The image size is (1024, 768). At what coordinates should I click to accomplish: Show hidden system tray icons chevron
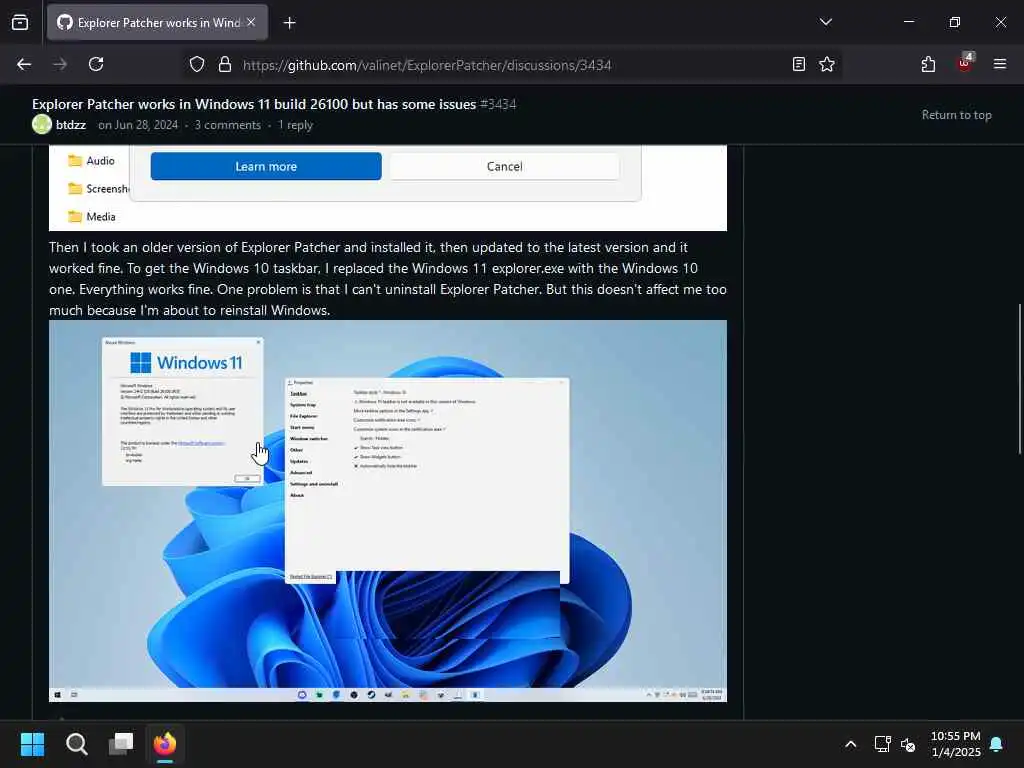coord(850,744)
